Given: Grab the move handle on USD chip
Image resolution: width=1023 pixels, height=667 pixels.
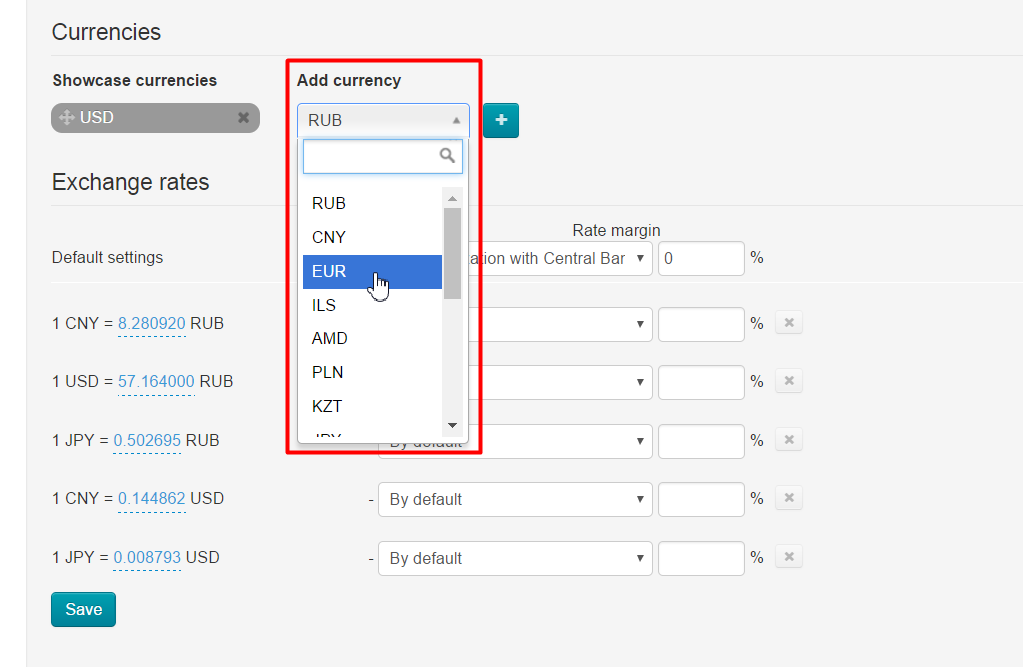Looking at the screenshot, I should point(67,117).
